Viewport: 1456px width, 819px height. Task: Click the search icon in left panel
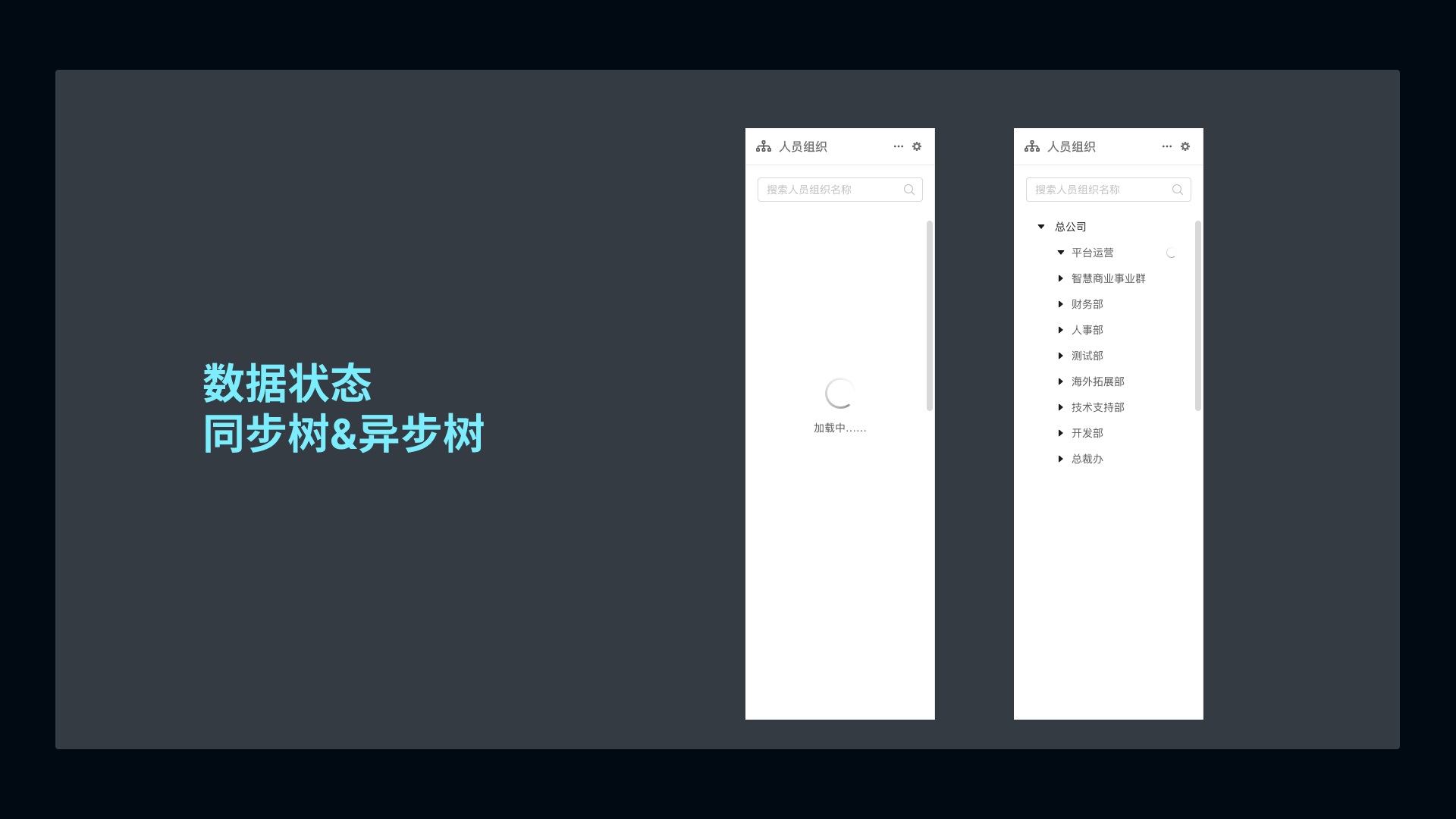click(x=908, y=189)
